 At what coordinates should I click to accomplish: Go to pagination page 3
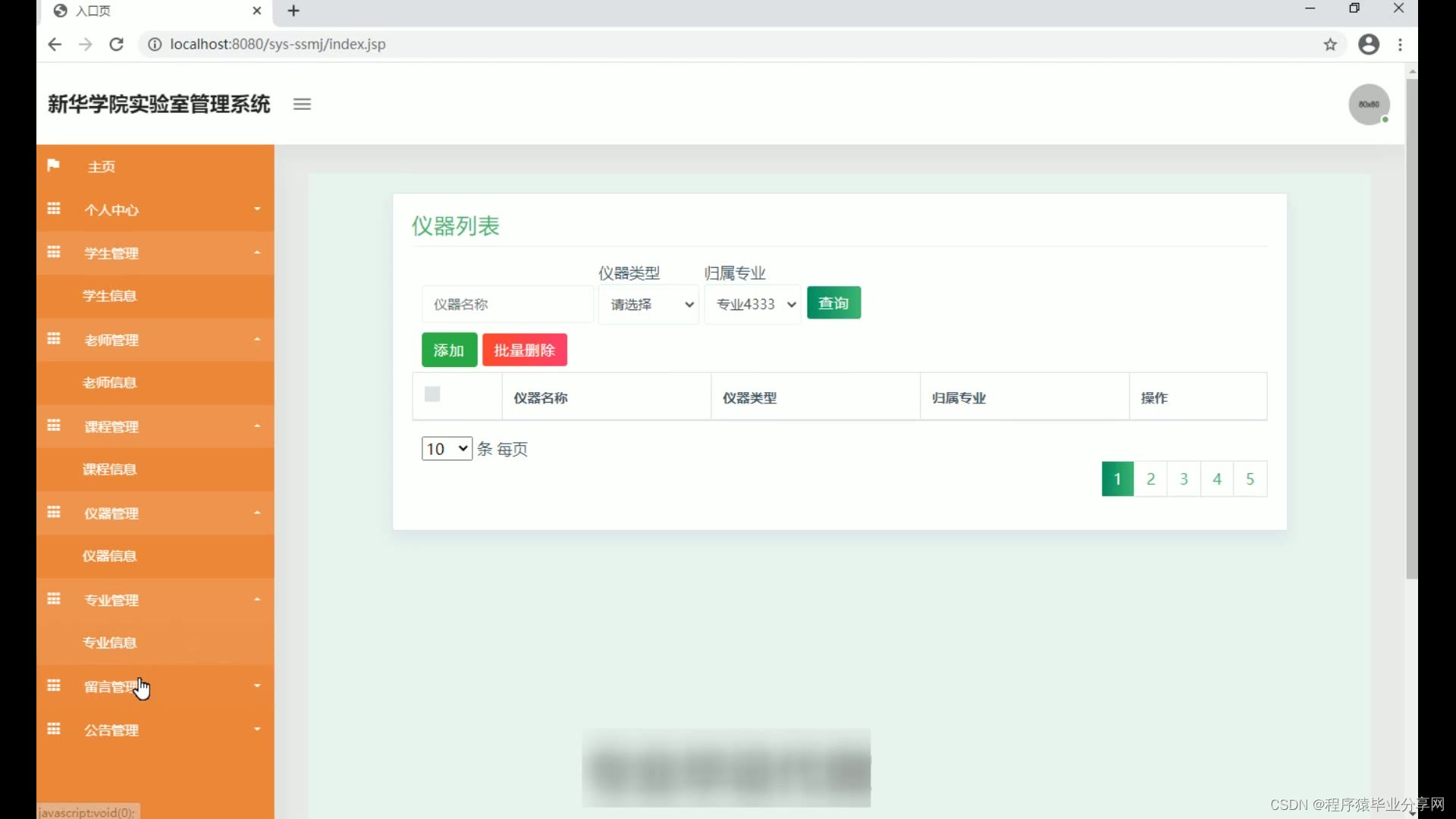1184,479
